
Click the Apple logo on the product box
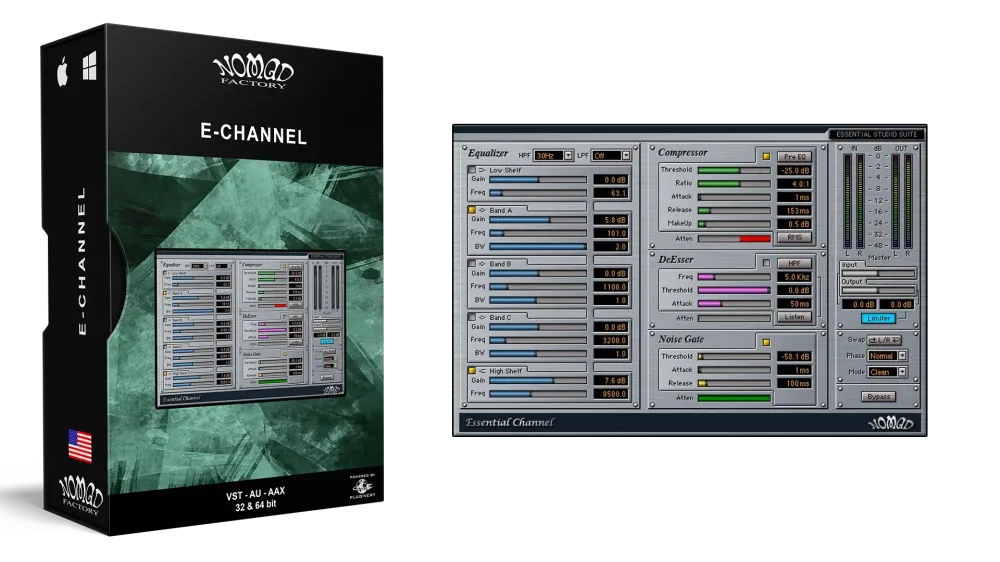62,72
